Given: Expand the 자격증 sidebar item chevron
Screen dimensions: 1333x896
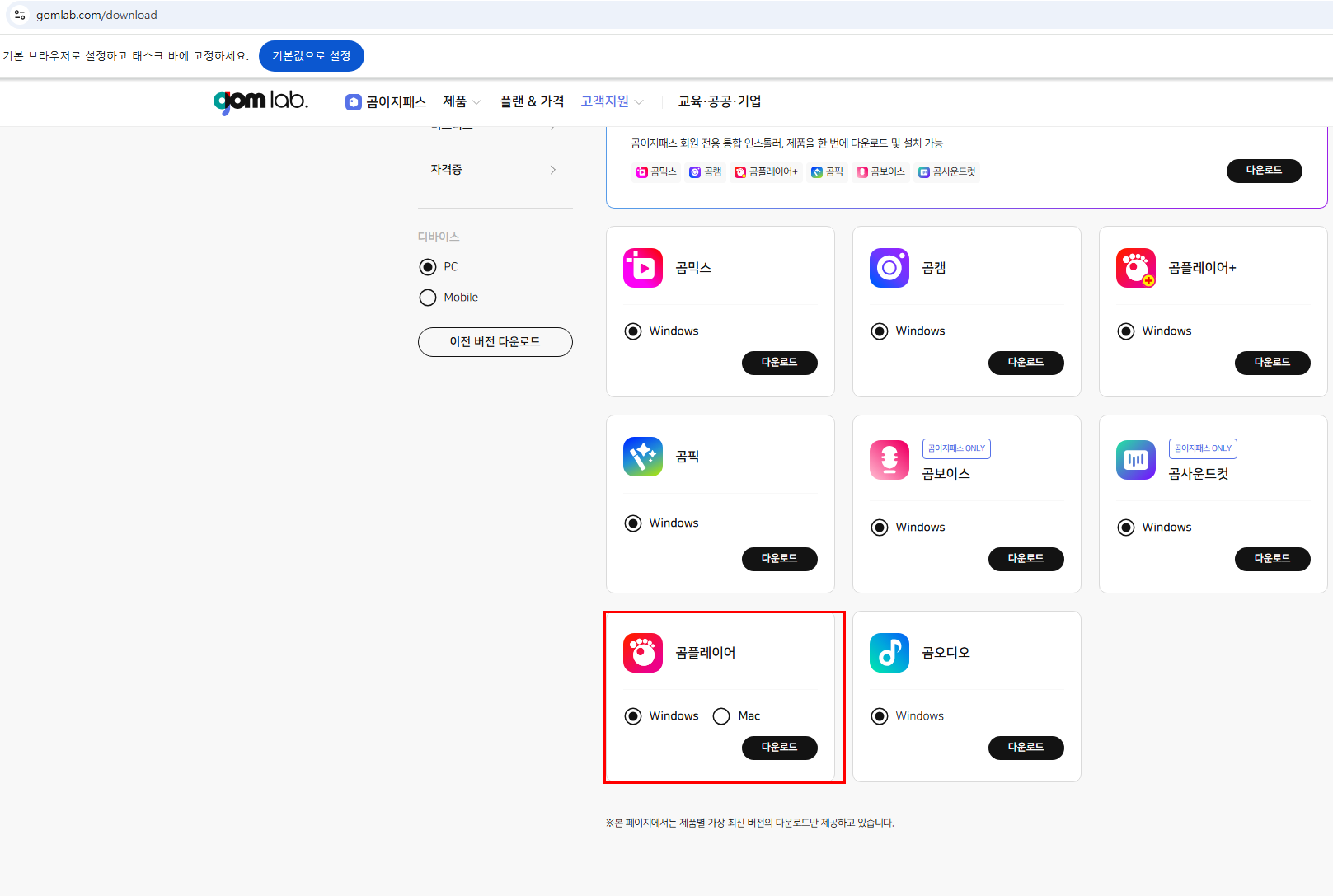Looking at the screenshot, I should [x=552, y=170].
